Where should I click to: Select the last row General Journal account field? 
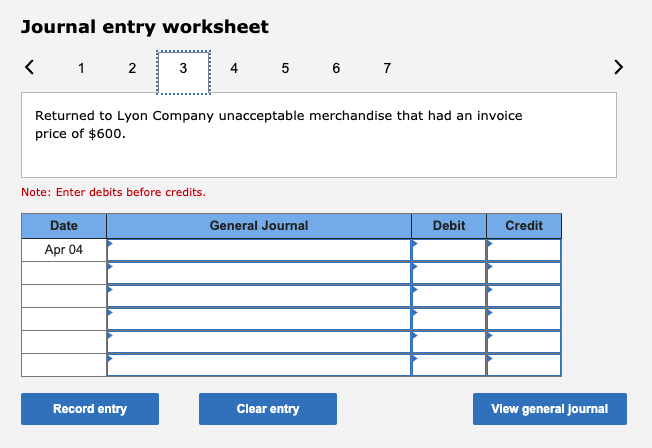click(259, 365)
